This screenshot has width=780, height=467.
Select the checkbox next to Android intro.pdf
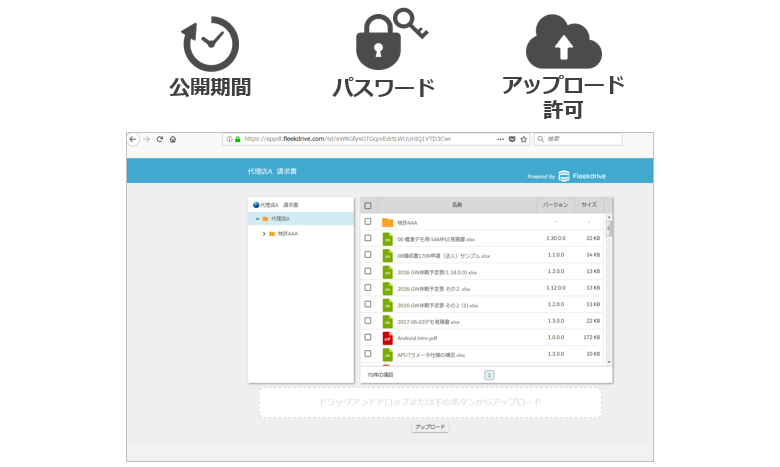368,339
